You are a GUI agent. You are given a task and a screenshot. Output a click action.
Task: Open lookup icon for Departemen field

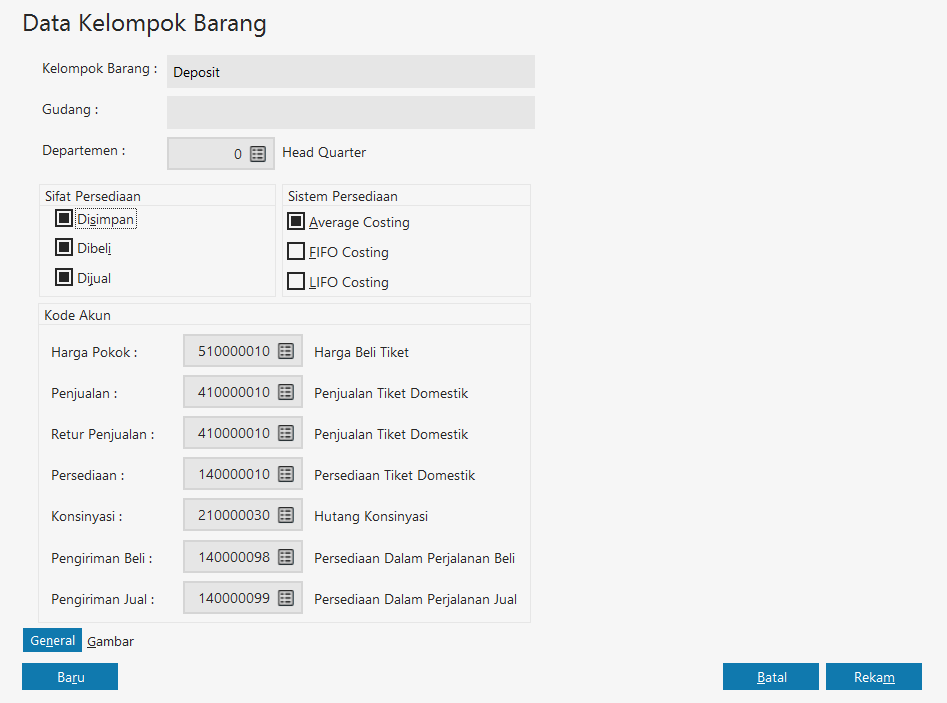258,154
